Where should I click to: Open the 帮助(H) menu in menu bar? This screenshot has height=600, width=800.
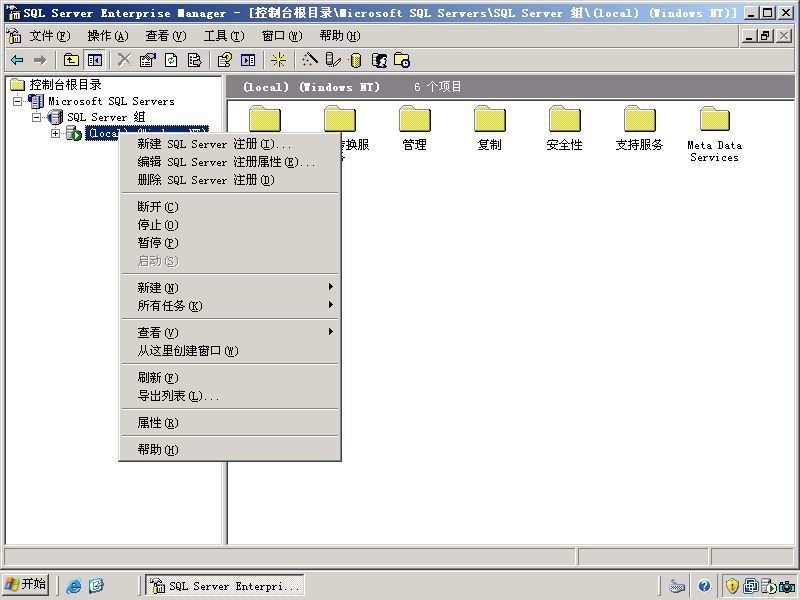coord(340,36)
